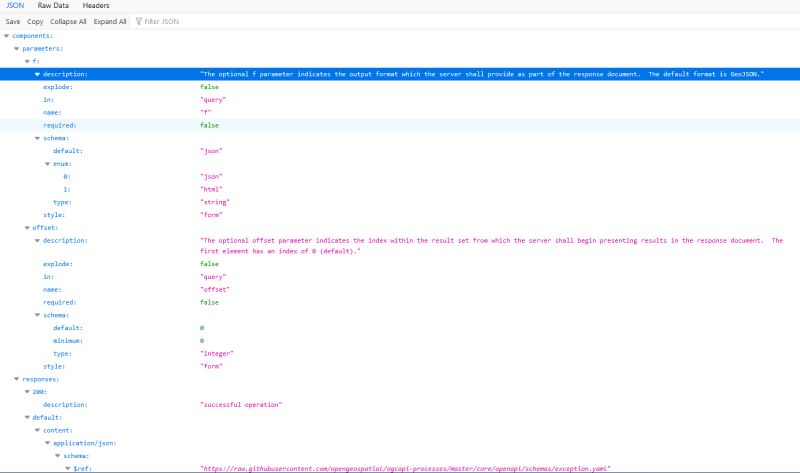Focus the Filter JSON field

(161, 21)
